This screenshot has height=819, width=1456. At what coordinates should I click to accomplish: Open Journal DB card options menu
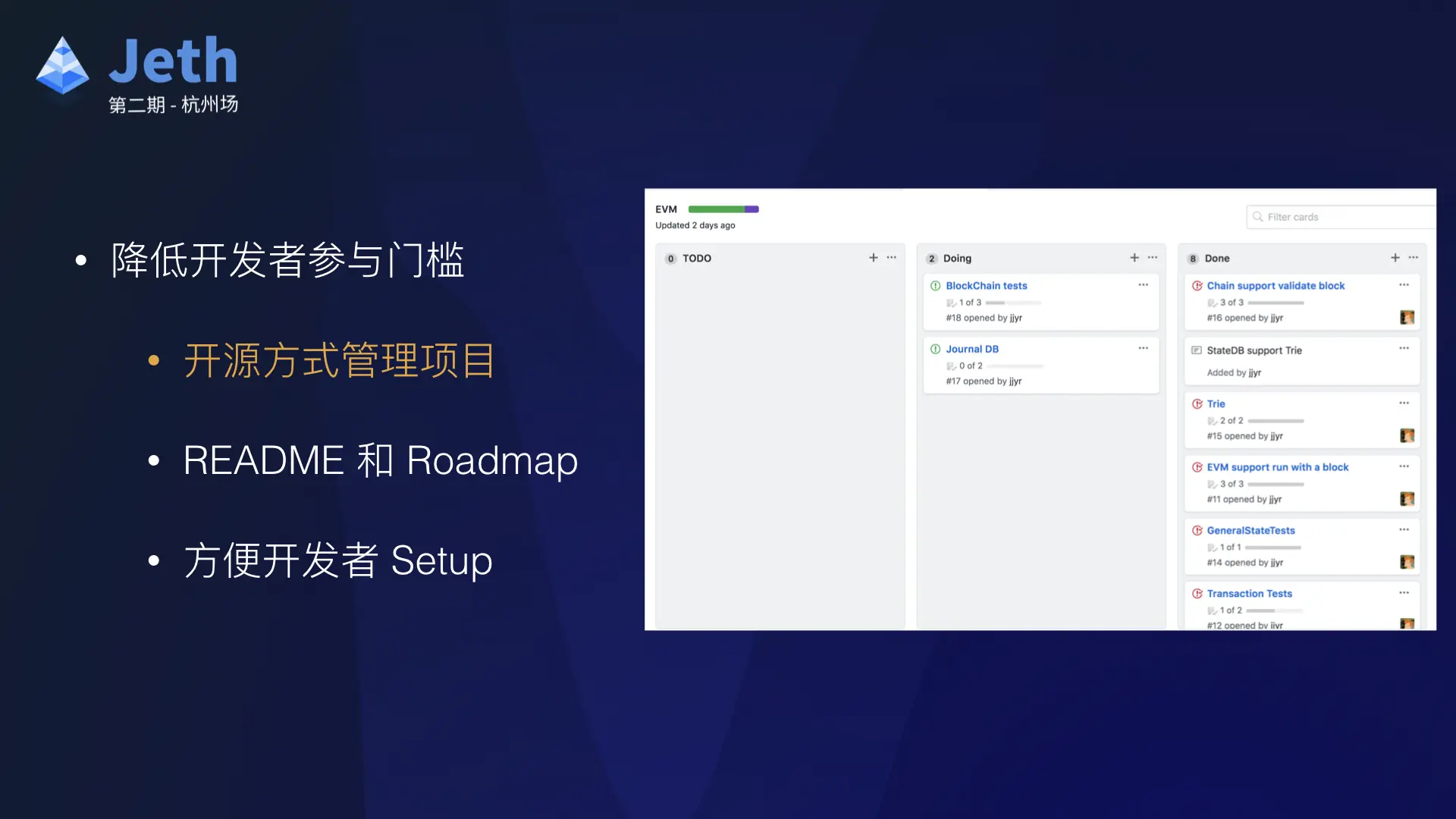pyautogui.click(x=1144, y=349)
